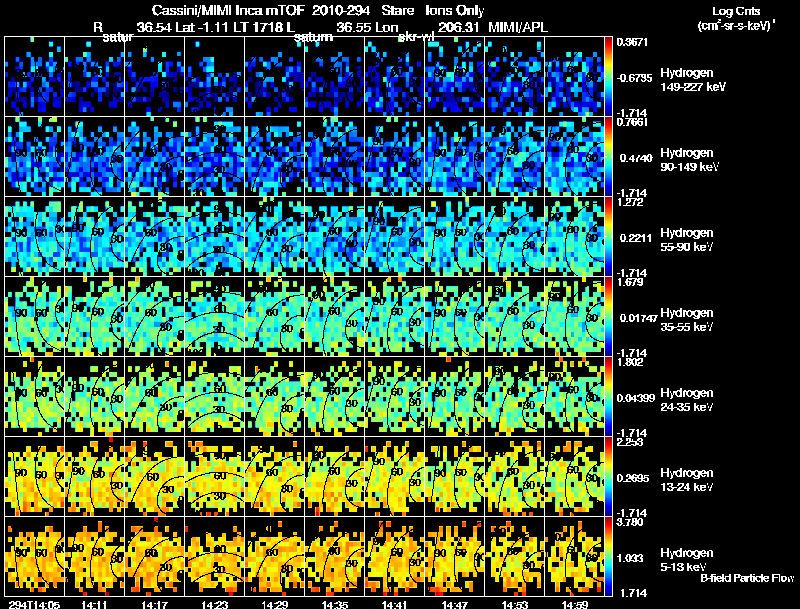Click the colorbar maximum value '0.7661'
The image size is (800, 609).
click(x=632, y=122)
